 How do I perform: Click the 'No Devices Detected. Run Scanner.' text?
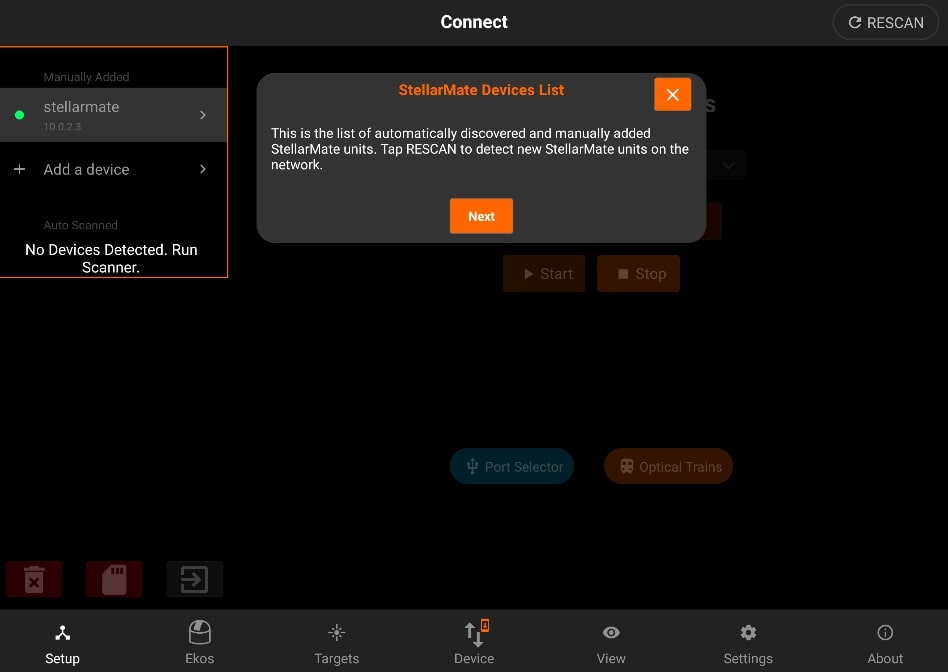pyautogui.click(x=111, y=258)
